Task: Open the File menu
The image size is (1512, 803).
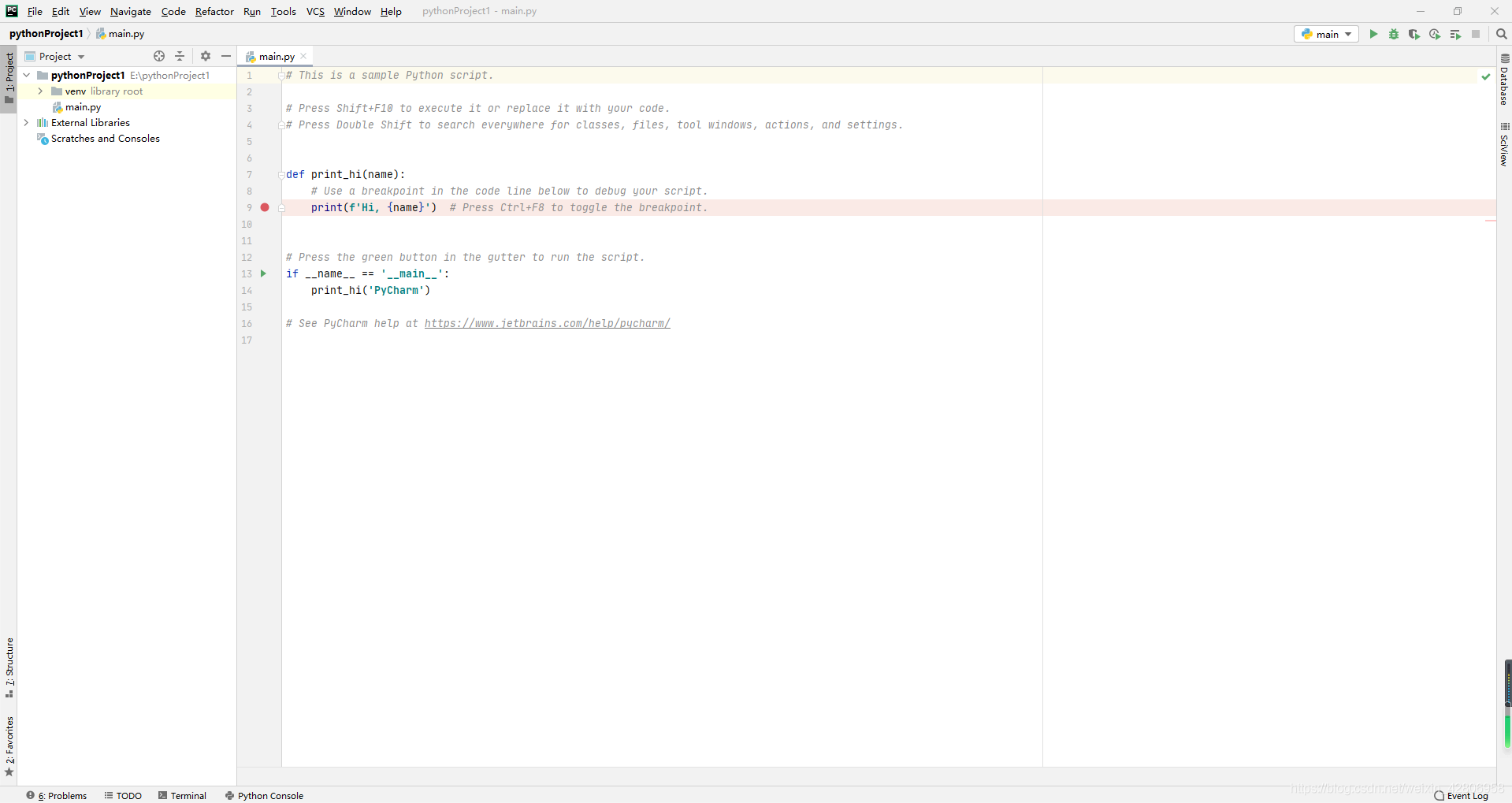Action: coord(35,11)
